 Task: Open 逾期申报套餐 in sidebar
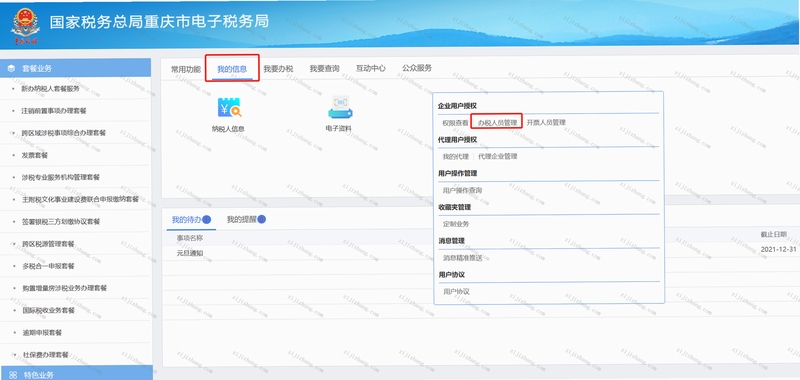[42, 333]
